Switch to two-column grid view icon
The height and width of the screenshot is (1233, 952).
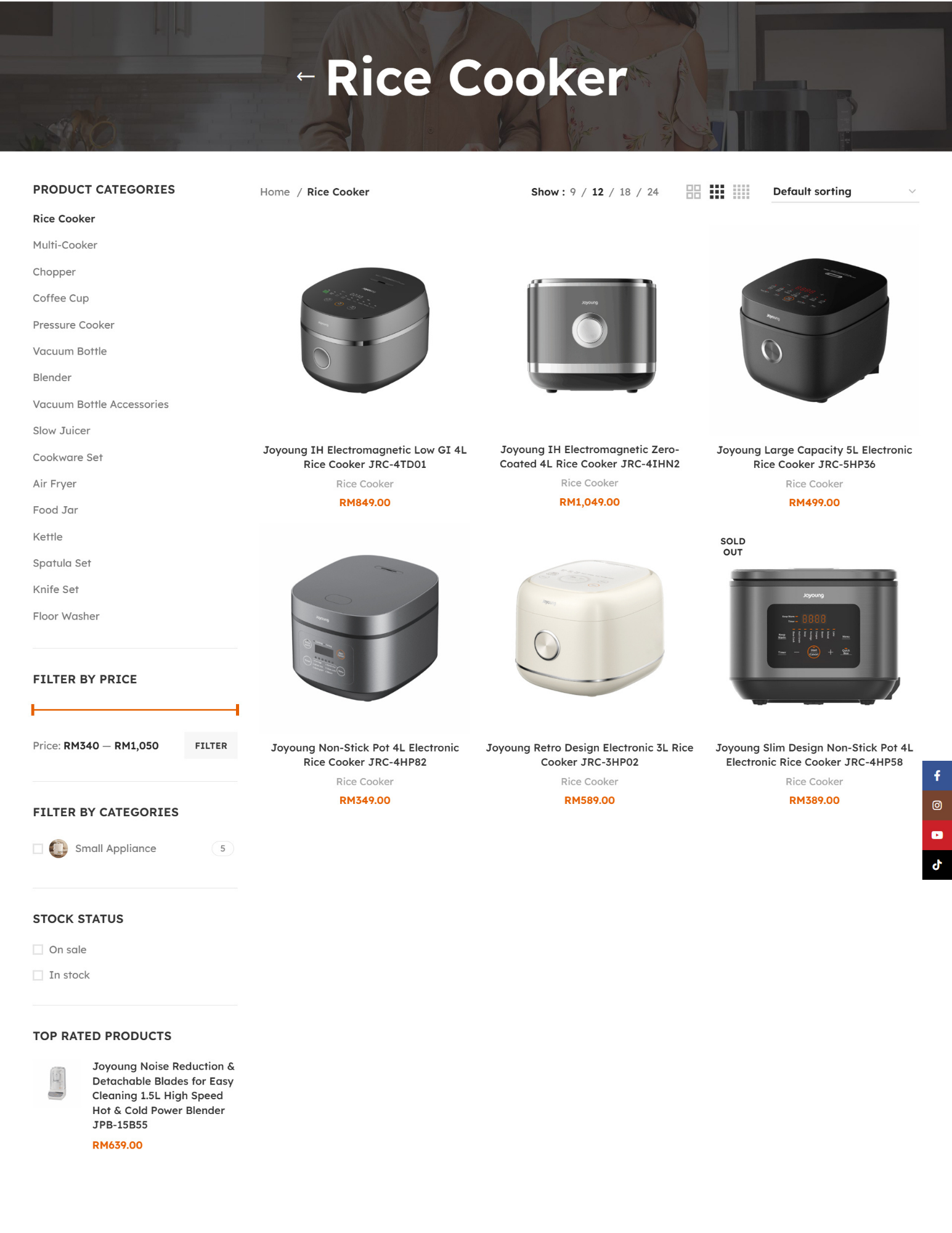tap(693, 192)
